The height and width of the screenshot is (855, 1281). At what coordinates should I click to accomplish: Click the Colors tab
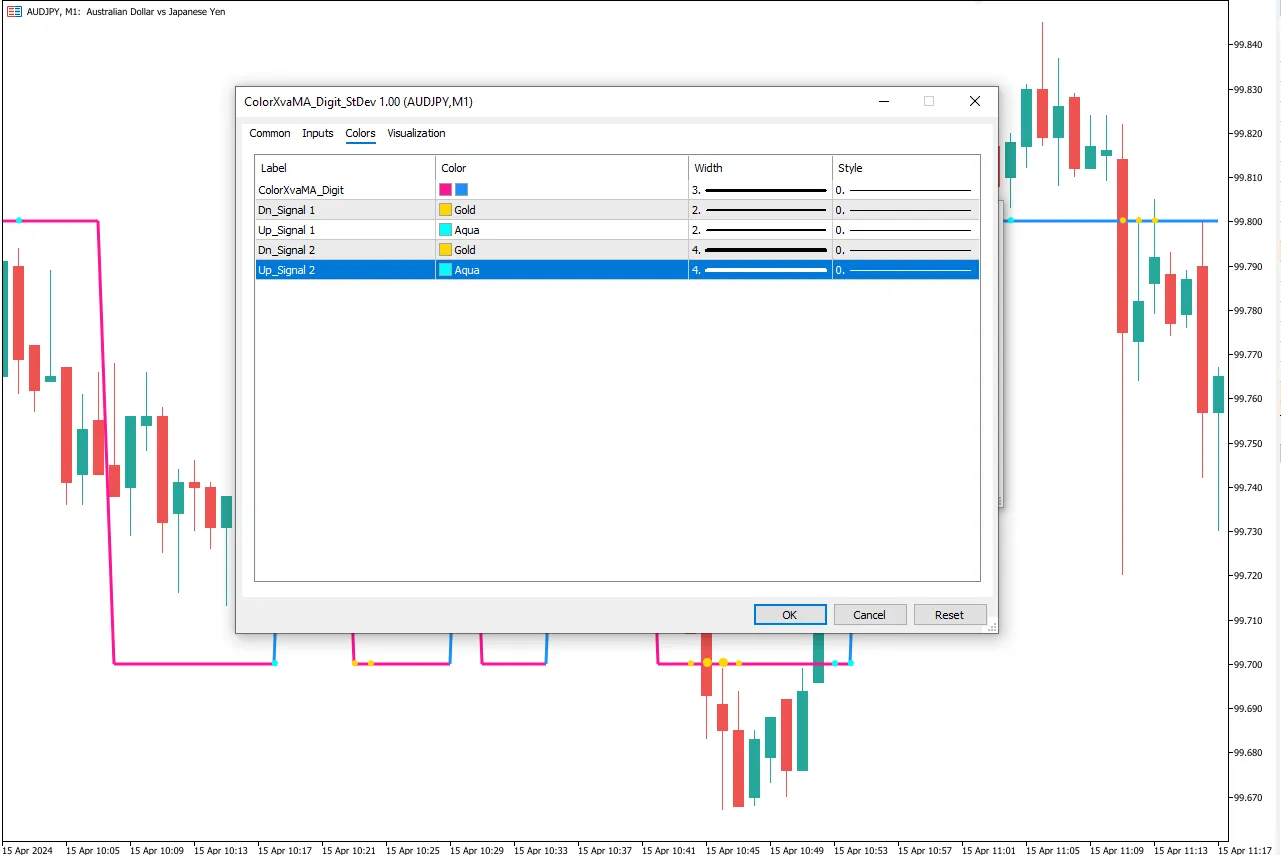pos(360,133)
